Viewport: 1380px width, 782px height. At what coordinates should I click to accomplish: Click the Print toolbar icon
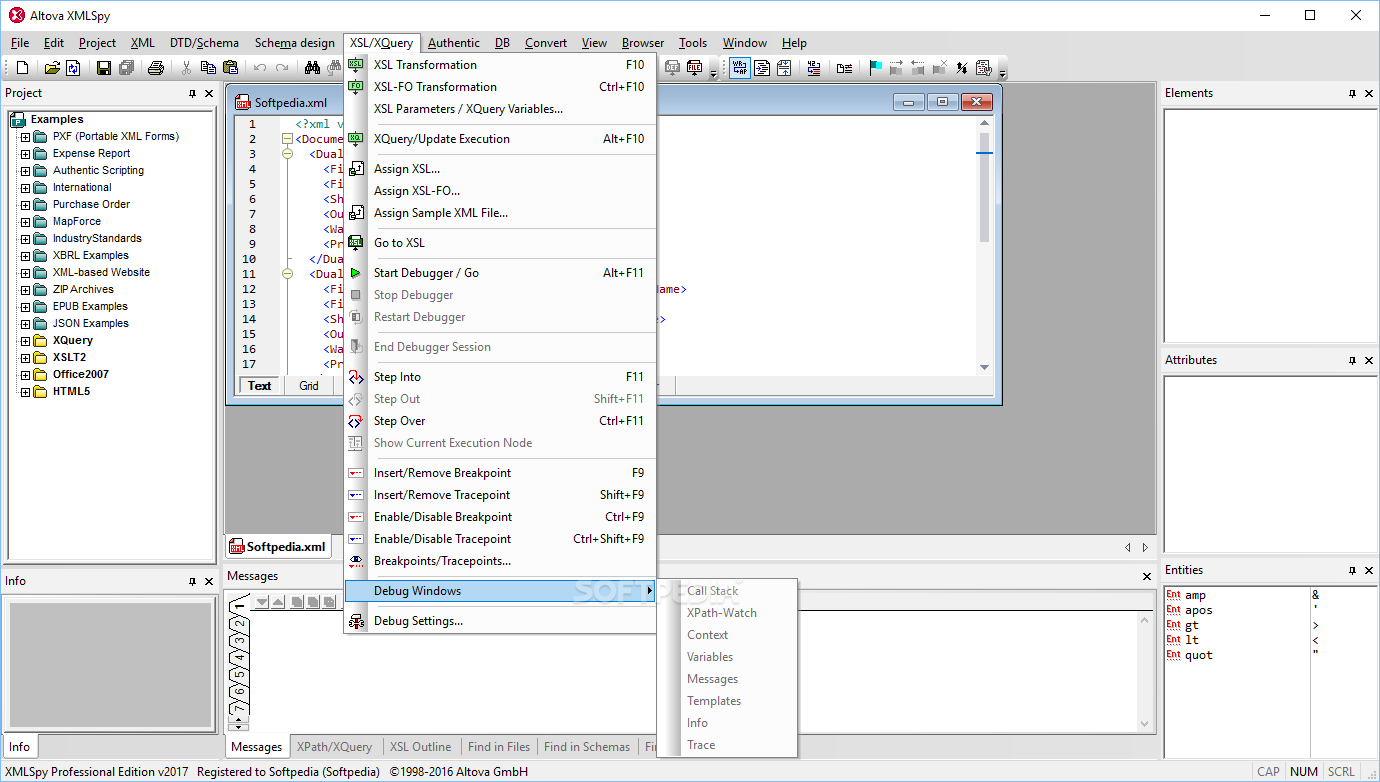[156, 68]
